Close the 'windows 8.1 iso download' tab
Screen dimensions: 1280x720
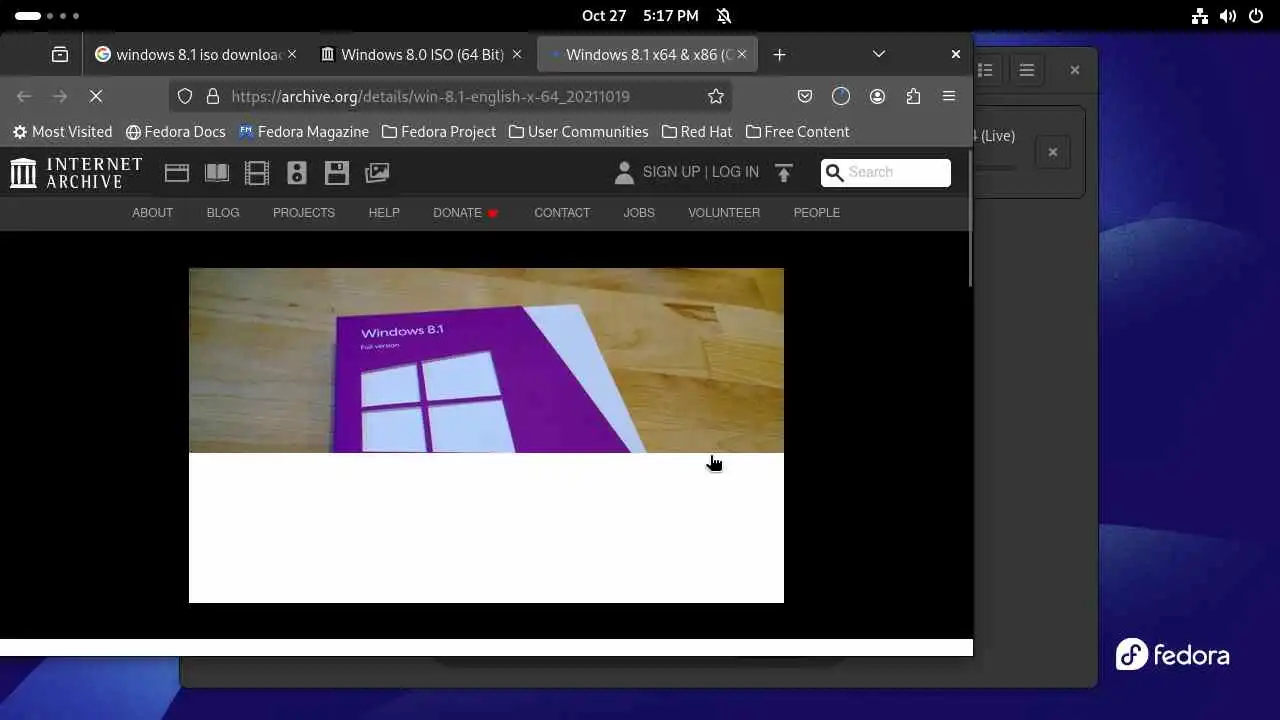coord(292,54)
